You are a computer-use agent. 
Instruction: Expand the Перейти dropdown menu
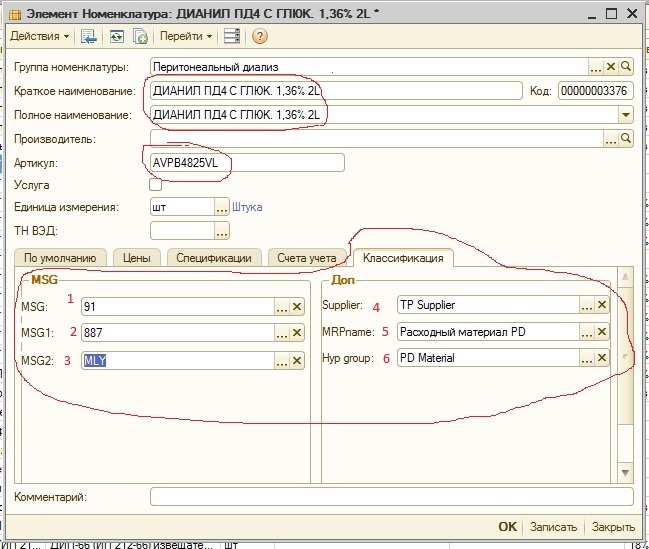[187, 37]
